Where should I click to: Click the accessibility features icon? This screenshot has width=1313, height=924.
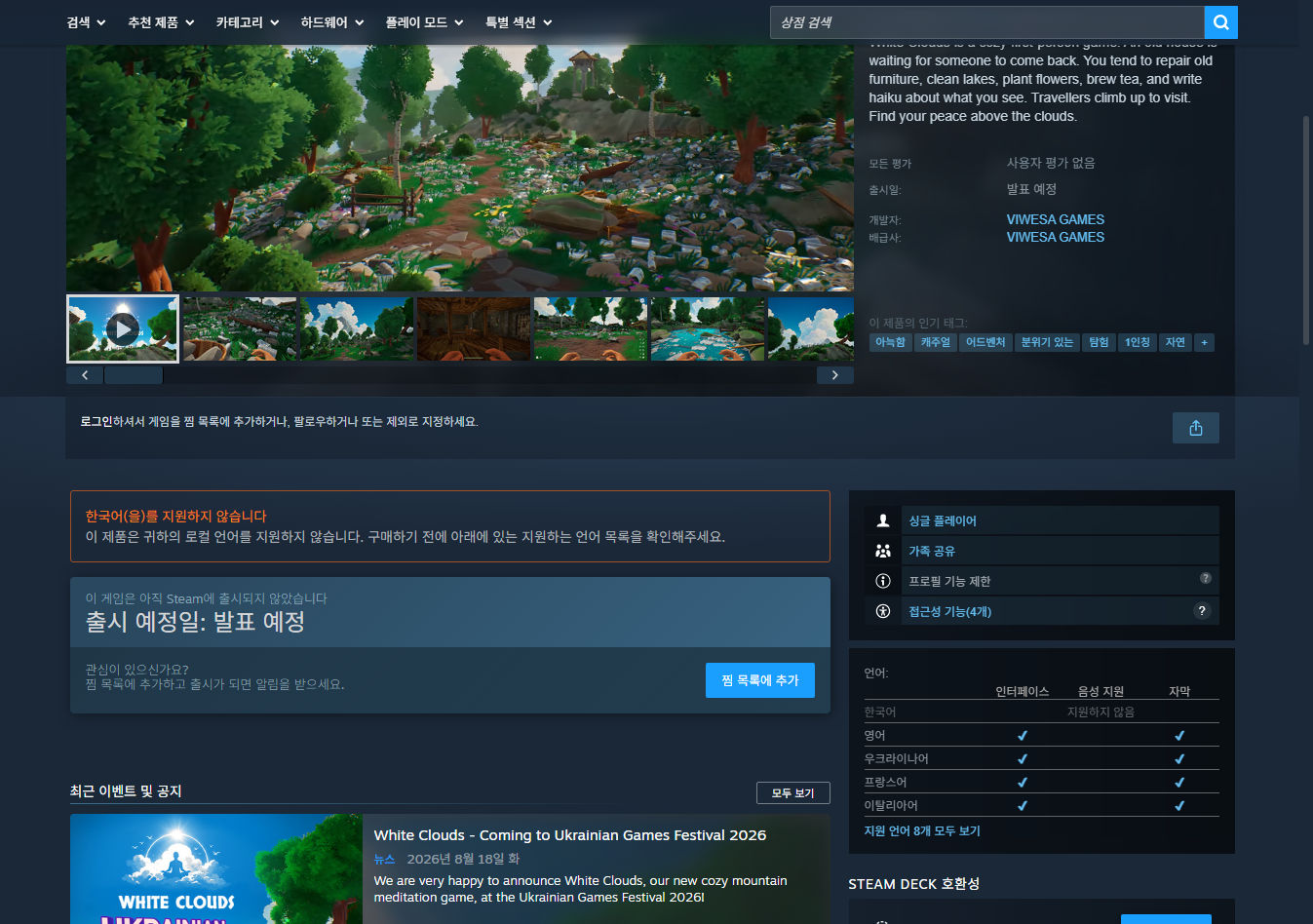click(883, 611)
